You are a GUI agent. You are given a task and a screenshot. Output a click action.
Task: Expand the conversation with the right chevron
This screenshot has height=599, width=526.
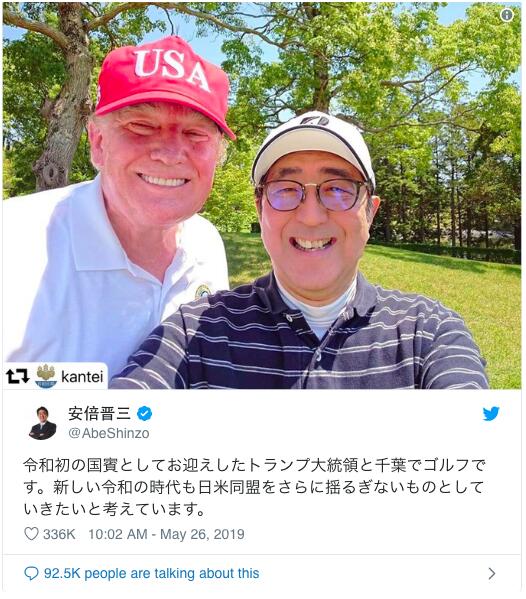[492, 573]
